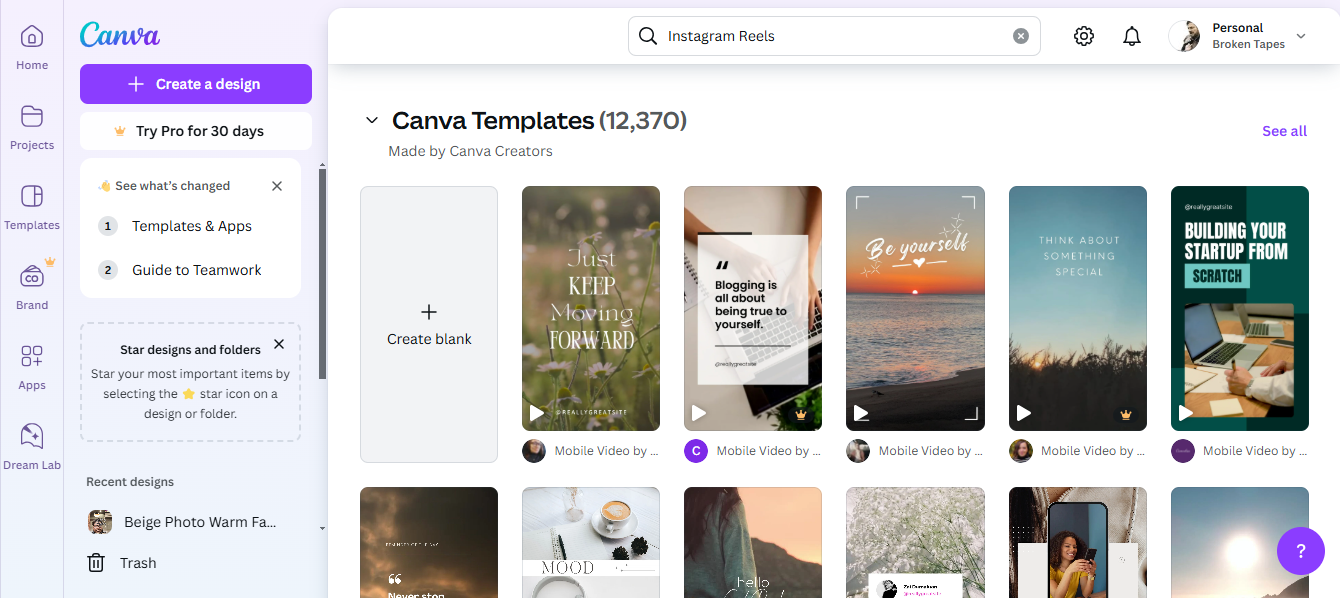Open Building Your Startup From Scratch template
This screenshot has width=1340, height=598.
click(1240, 308)
